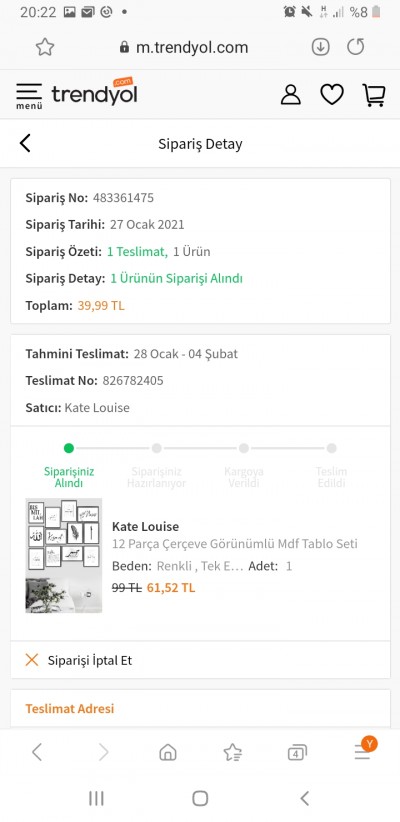Viewport: 400px width, 822px height.
Task: Open the user account icon
Action: point(290,95)
